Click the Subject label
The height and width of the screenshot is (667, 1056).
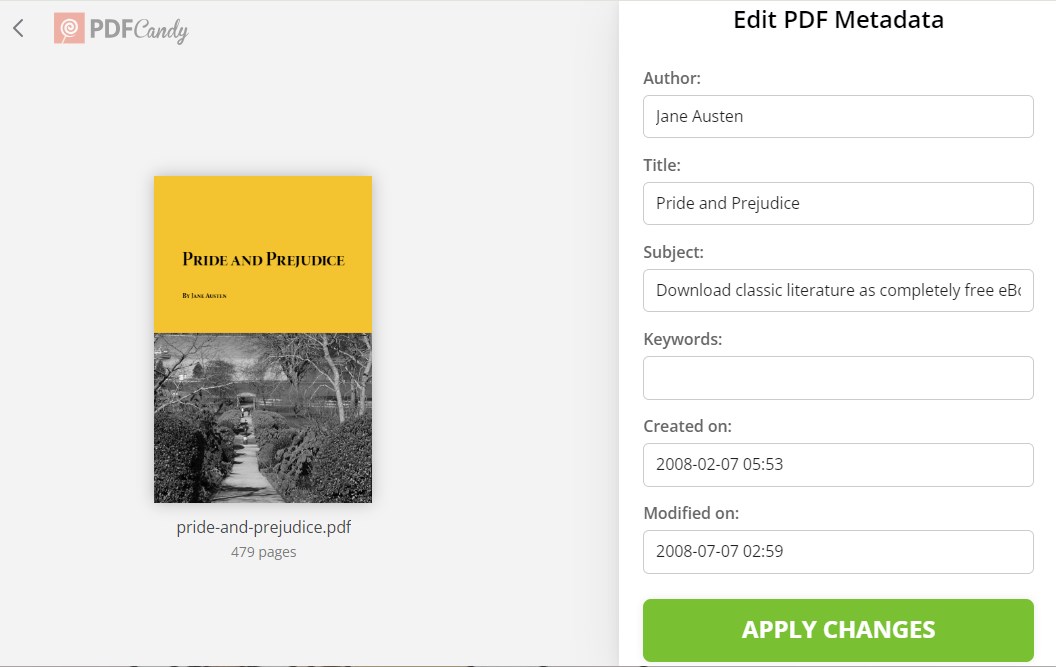[673, 252]
